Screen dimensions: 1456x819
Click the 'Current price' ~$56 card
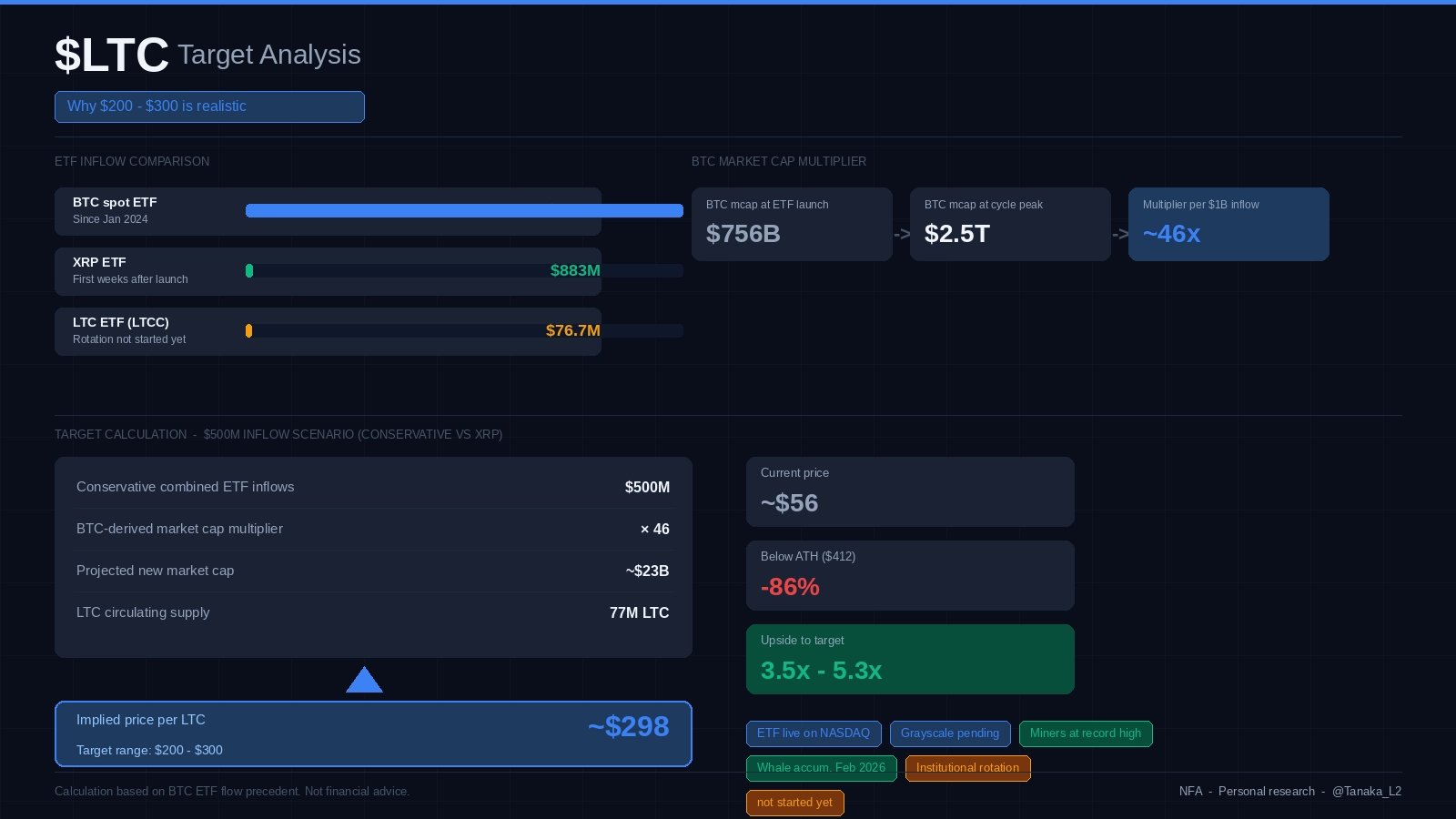click(x=910, y=491)
